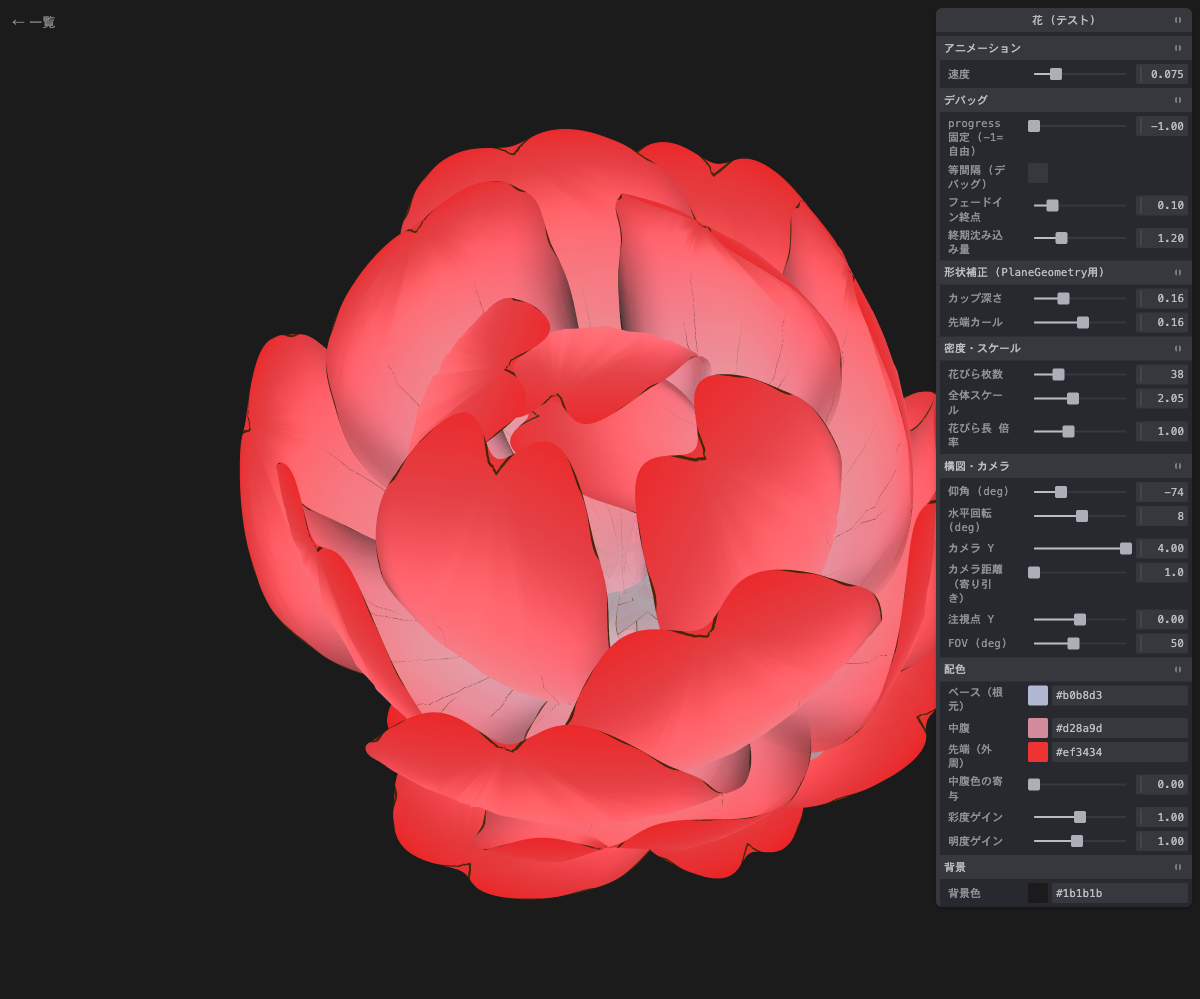Click the FOV（deg）slider
1200x999 pixels.
point(1080,643)
